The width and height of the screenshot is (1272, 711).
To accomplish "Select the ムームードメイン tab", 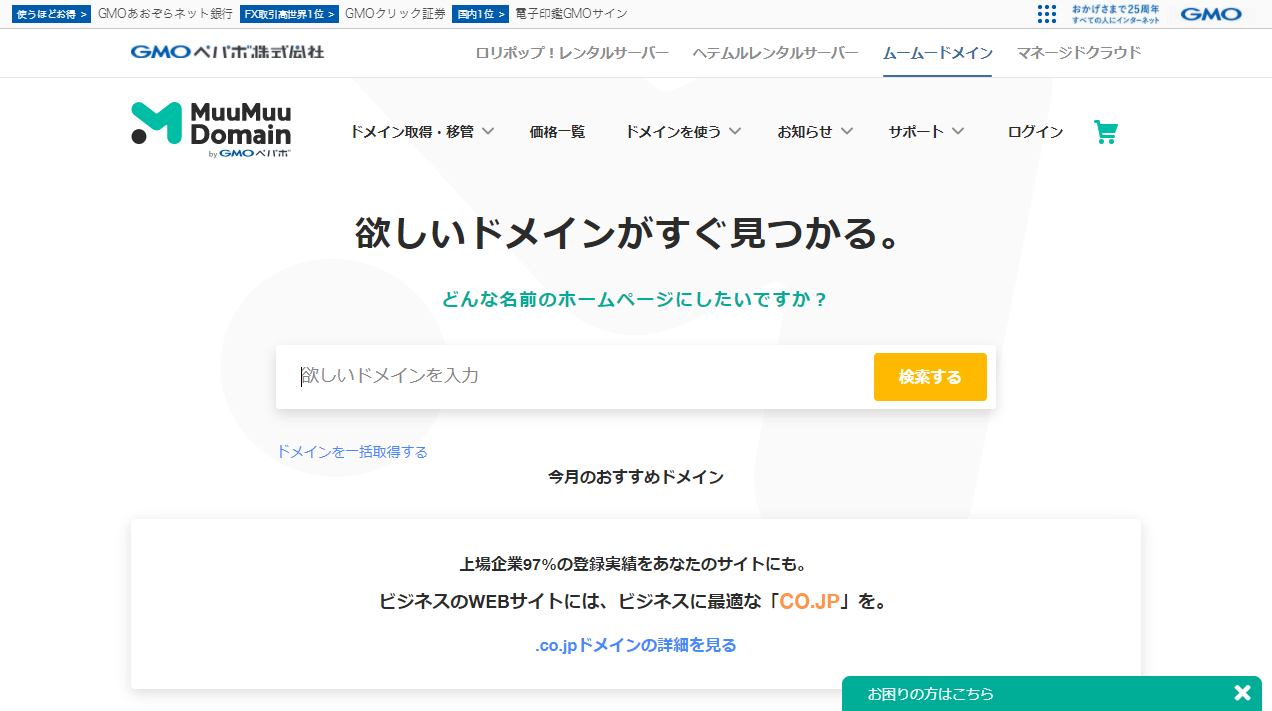I will (x=937, y=53).
